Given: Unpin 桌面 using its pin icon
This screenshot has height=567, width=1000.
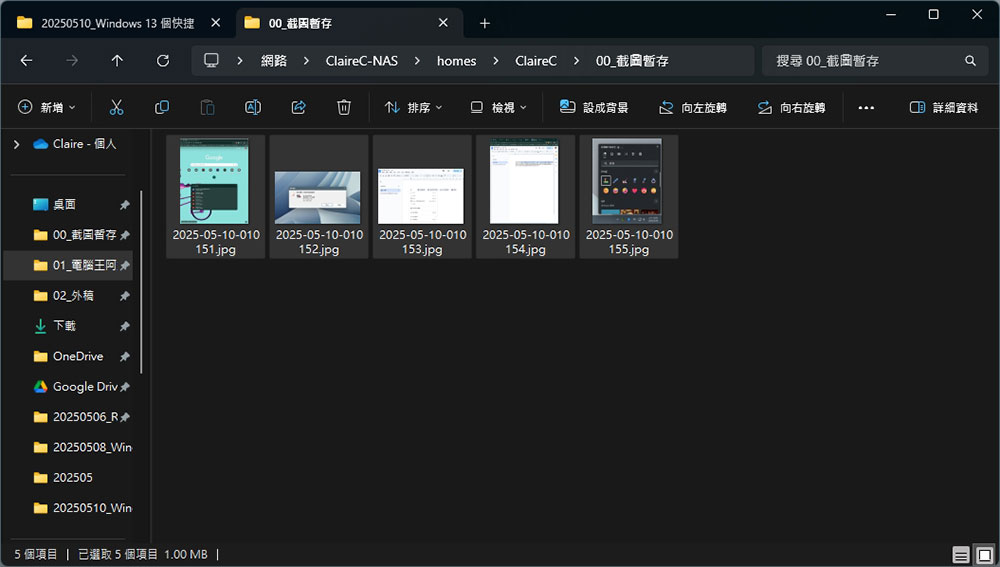Looking at the screenshot, I should [x=124, y=205].
